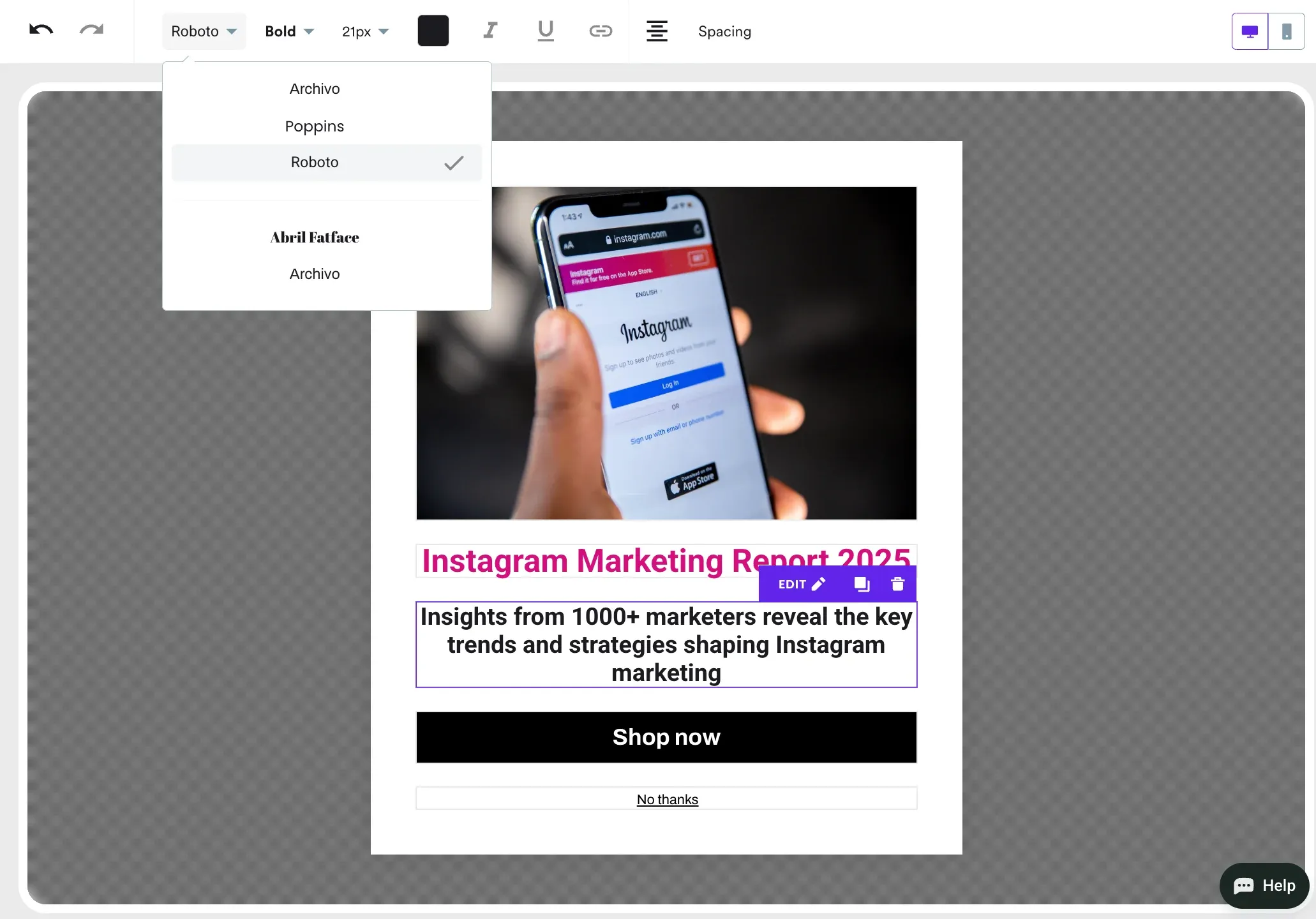This screenshot has width=1316, height=919.
Task: Select the Insights from 1000+ marketers paragraph
Action: pos(666,645)
